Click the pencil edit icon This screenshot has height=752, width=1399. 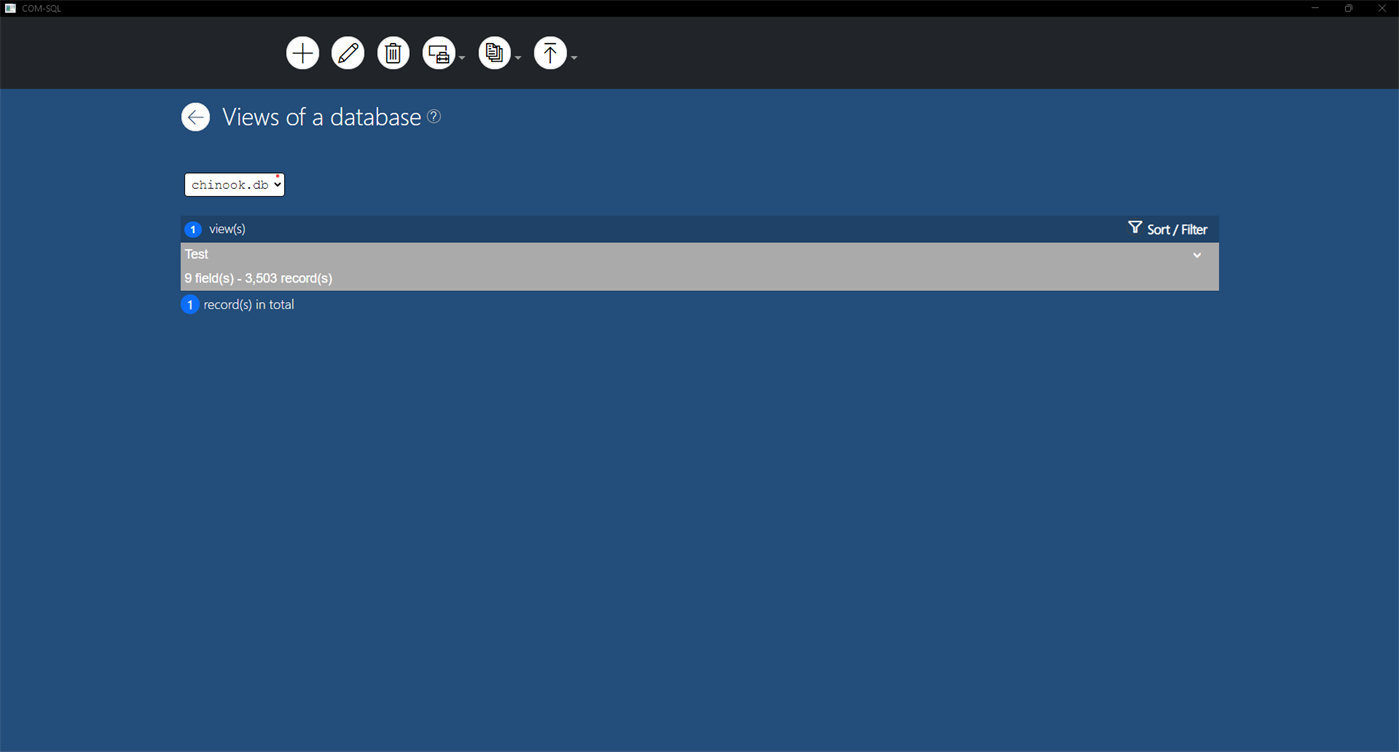[348, 53]
